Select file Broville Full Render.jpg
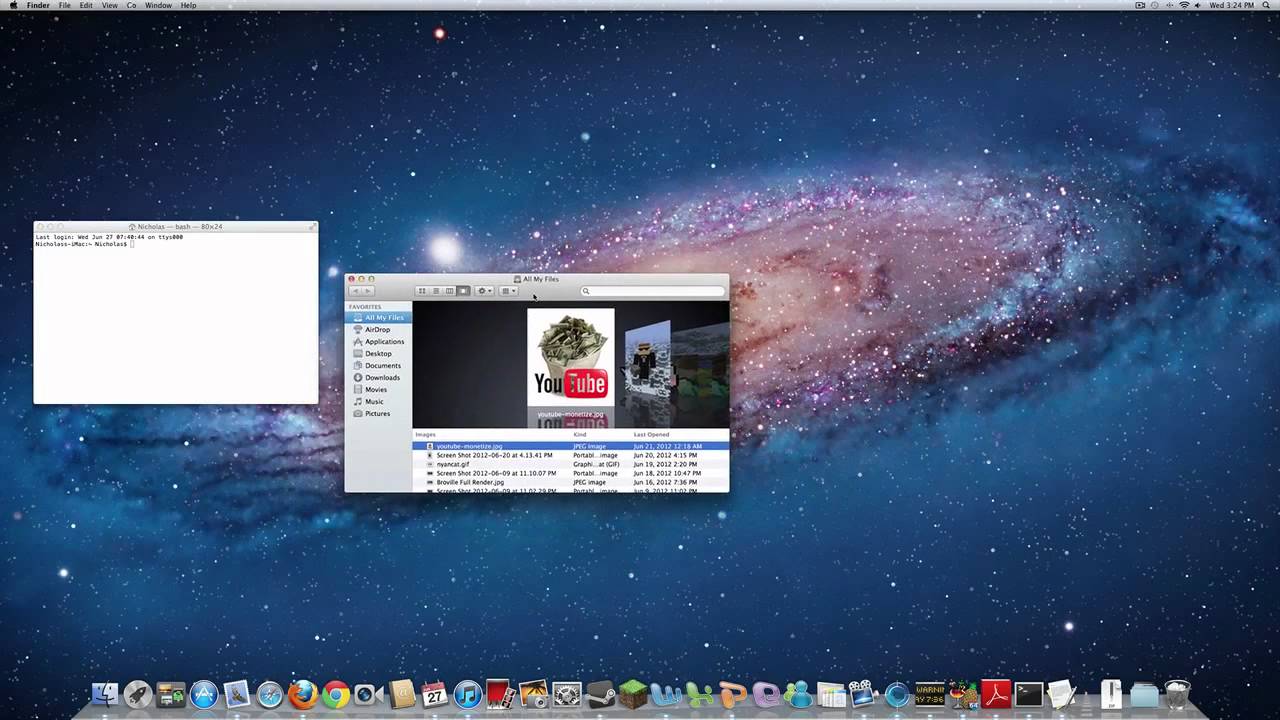The height and width of the screenshot is (720, 1280). 571,482
